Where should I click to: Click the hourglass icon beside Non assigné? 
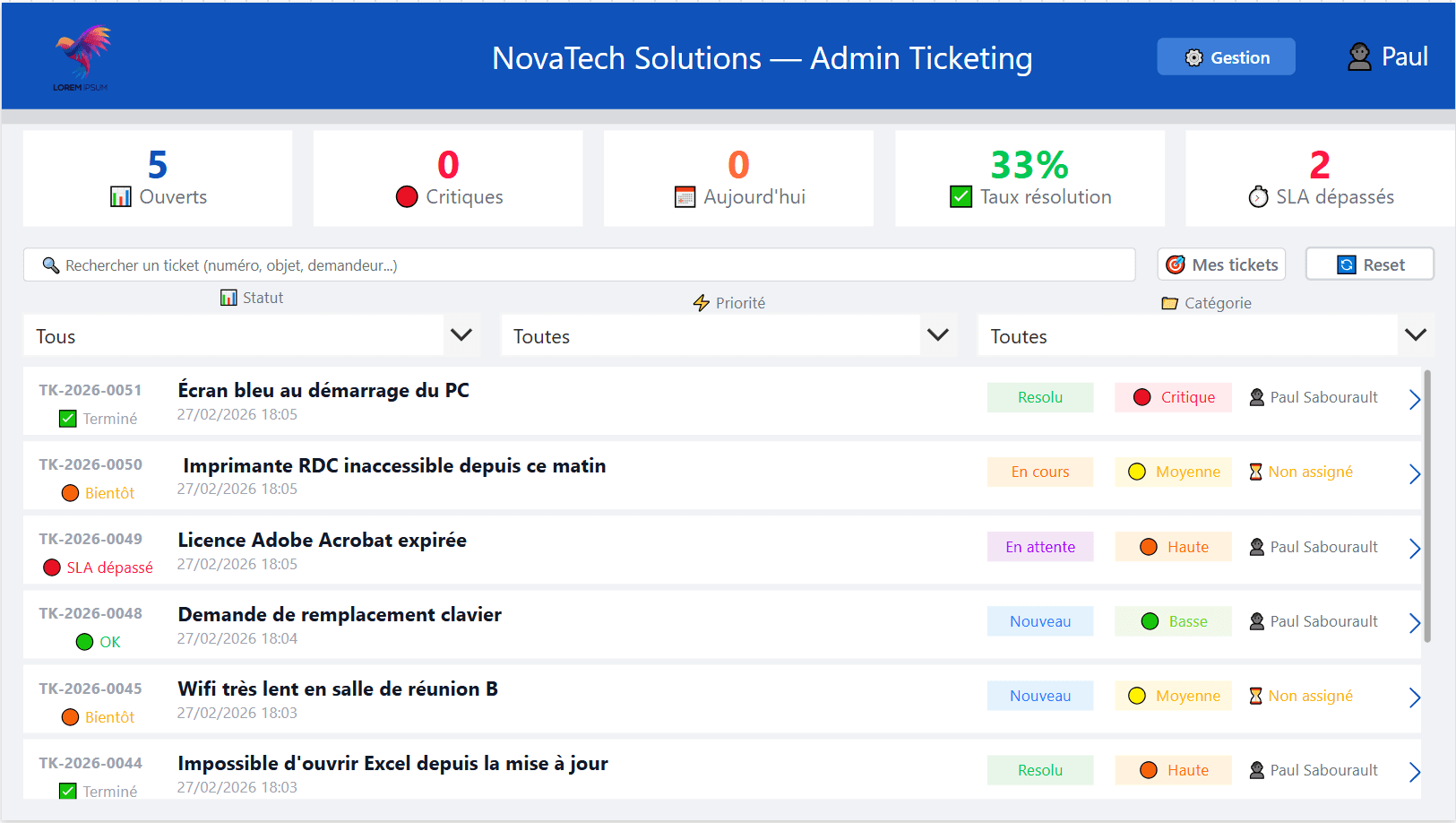(x=1255, y=471)
